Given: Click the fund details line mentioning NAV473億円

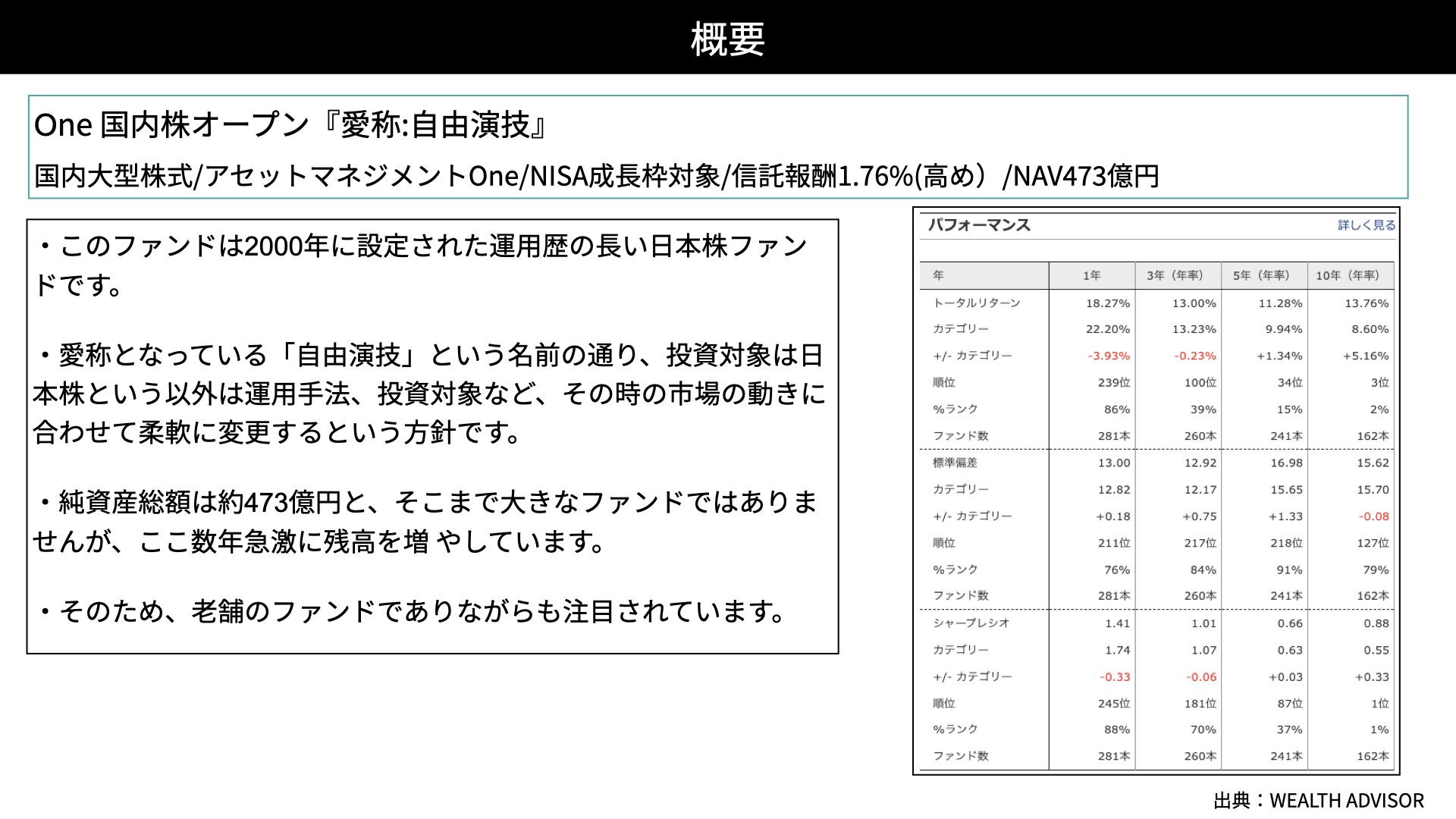Looking at the screenshot, I should (597, 176).
